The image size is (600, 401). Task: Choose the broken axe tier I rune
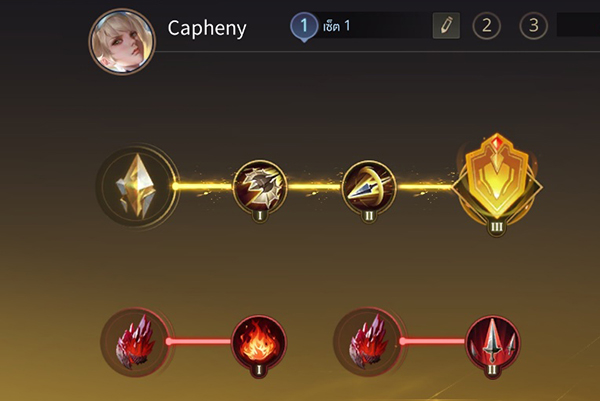tap(260, 186)
